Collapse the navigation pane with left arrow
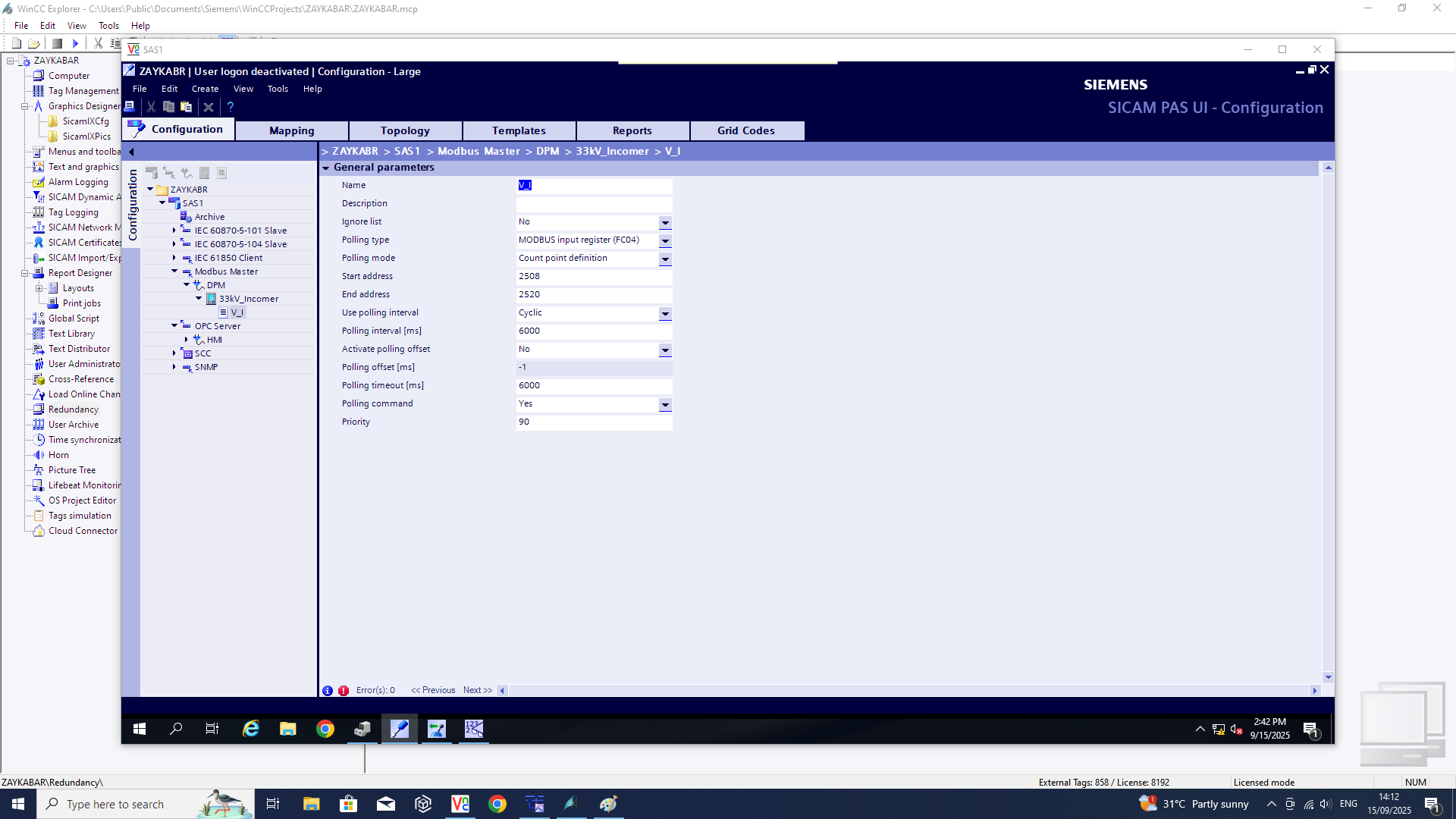 point(131,152)
